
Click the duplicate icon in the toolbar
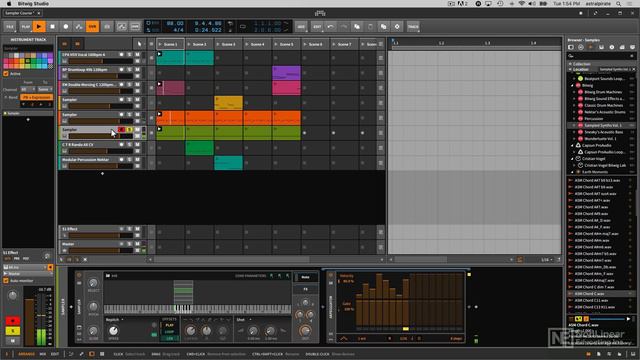(x=384, y=27)
